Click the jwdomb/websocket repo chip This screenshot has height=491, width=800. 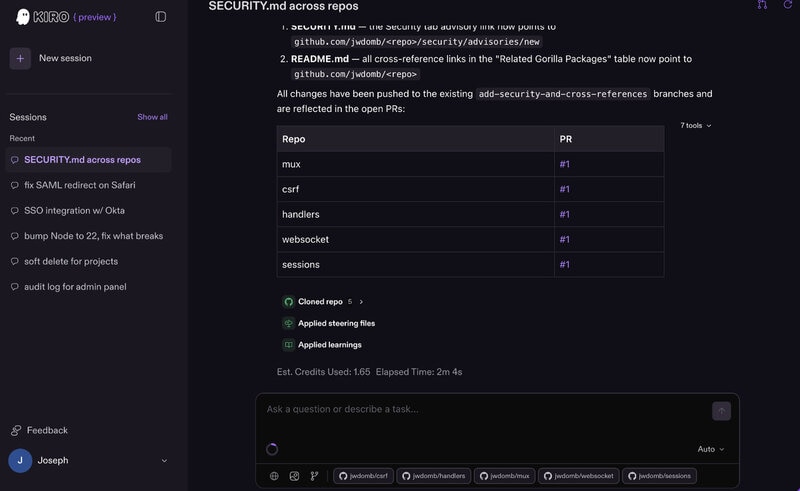point(579,476)
